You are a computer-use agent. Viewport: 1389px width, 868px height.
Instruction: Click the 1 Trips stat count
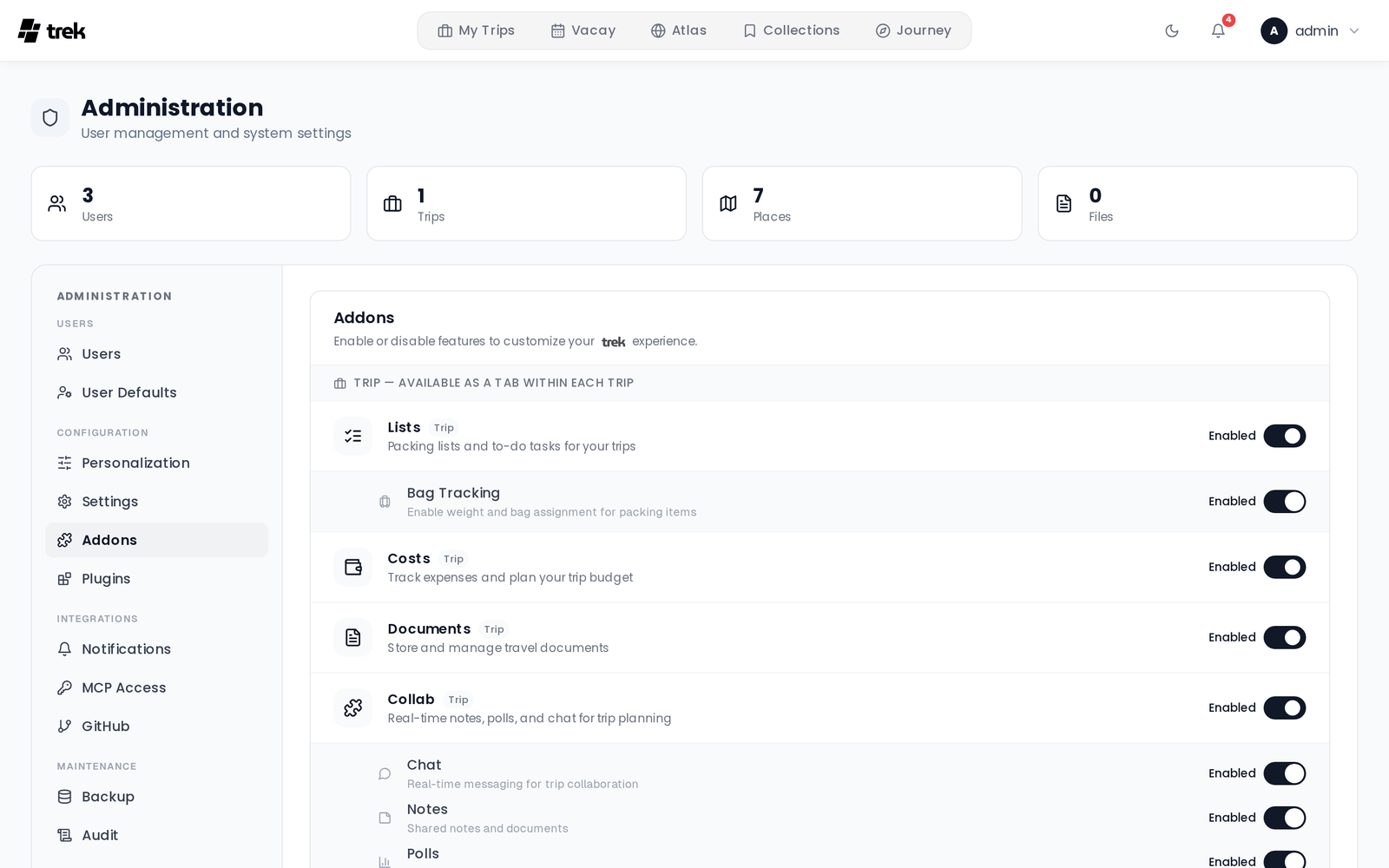(x=421, y=195)
